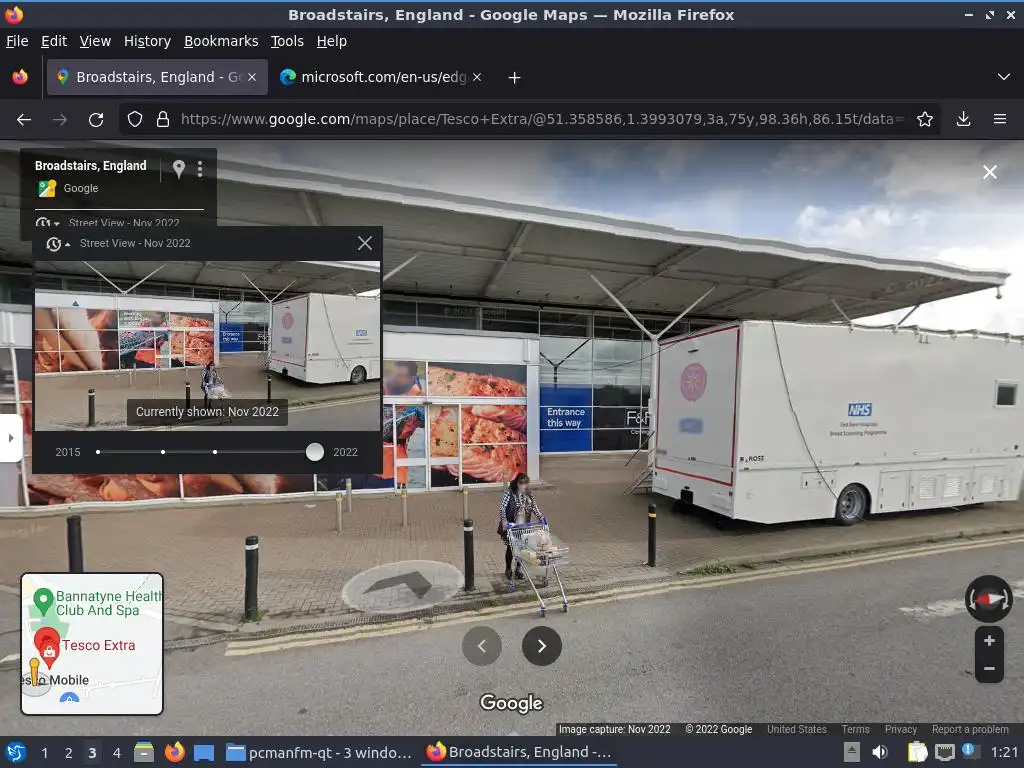Viewport: 1024px width, 768px height.
Task: Open the taskbar start menu icon
Action: (16, 752)
